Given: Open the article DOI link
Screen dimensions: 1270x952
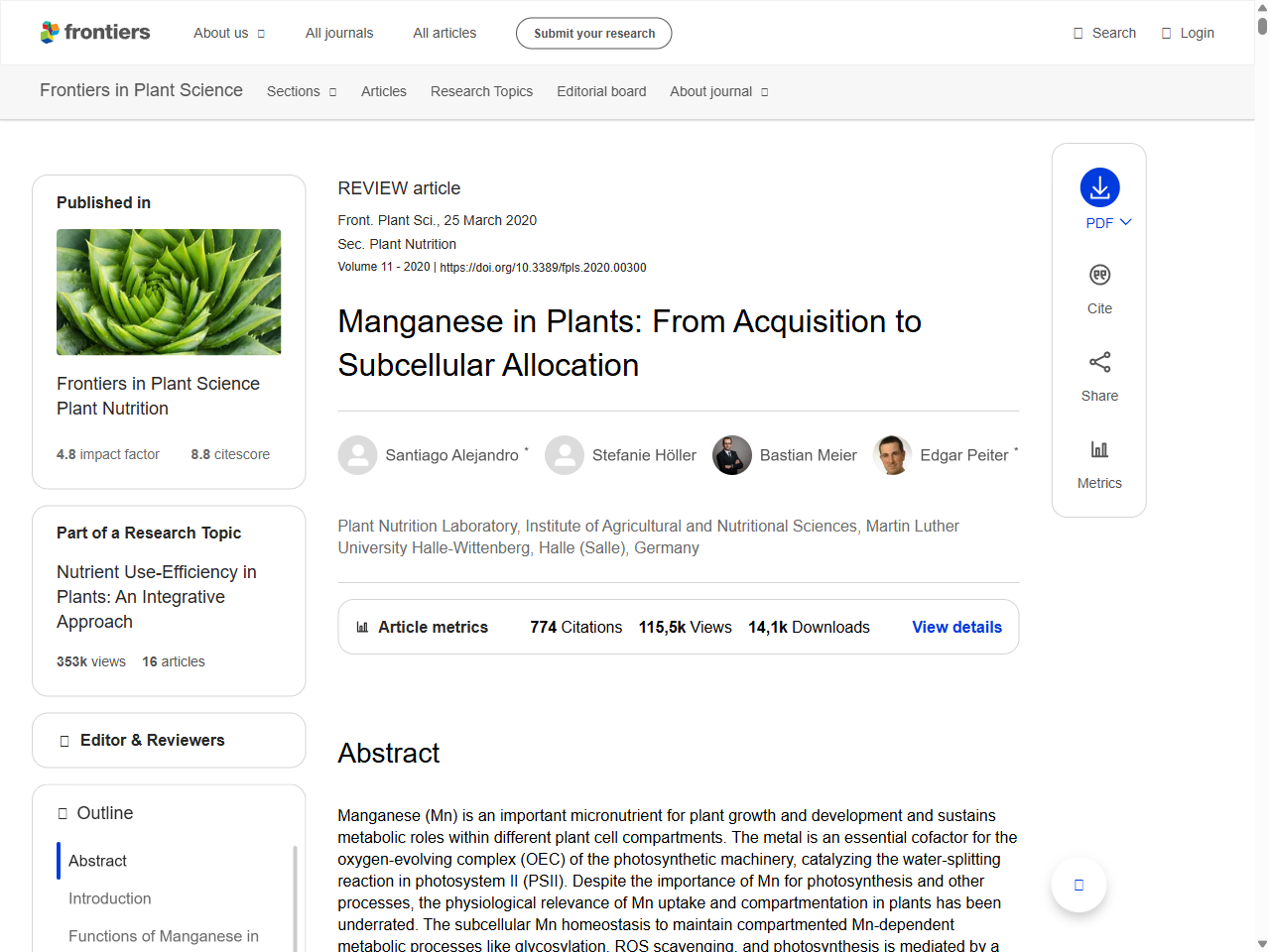Looking at the screenshot, I should click(543, 268).
